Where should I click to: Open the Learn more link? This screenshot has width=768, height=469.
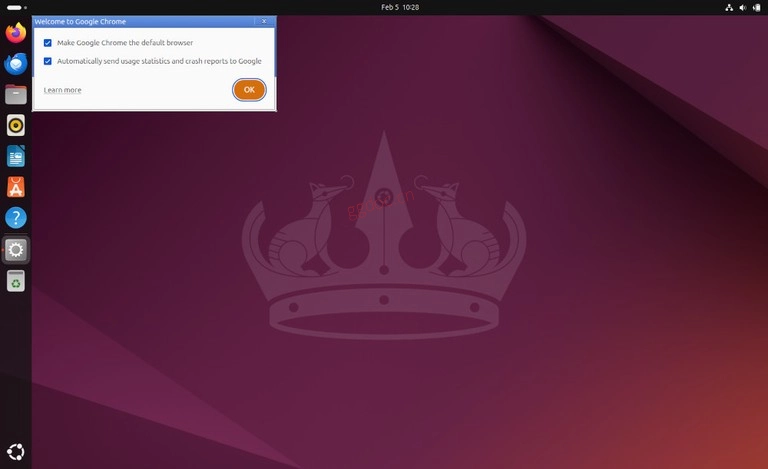click(x=63, y=90)
